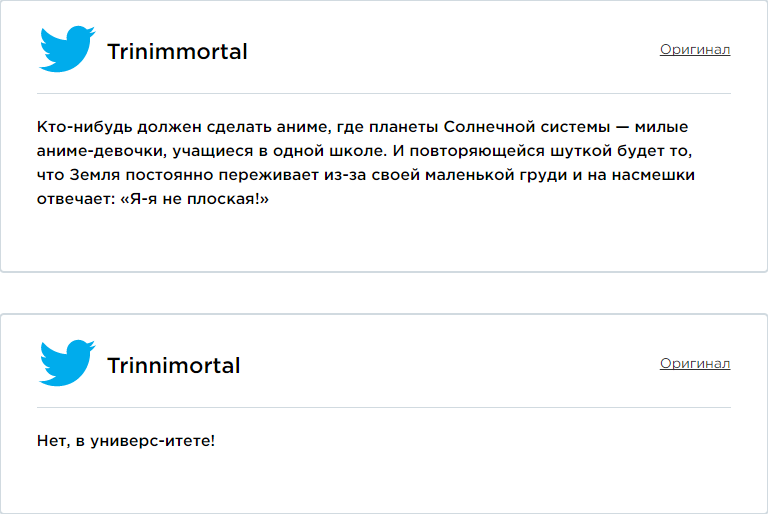This screenshot has width=768, height=514.
Task: Click the quote «Я-я не плоская!»
Action: tap(194, 199)
